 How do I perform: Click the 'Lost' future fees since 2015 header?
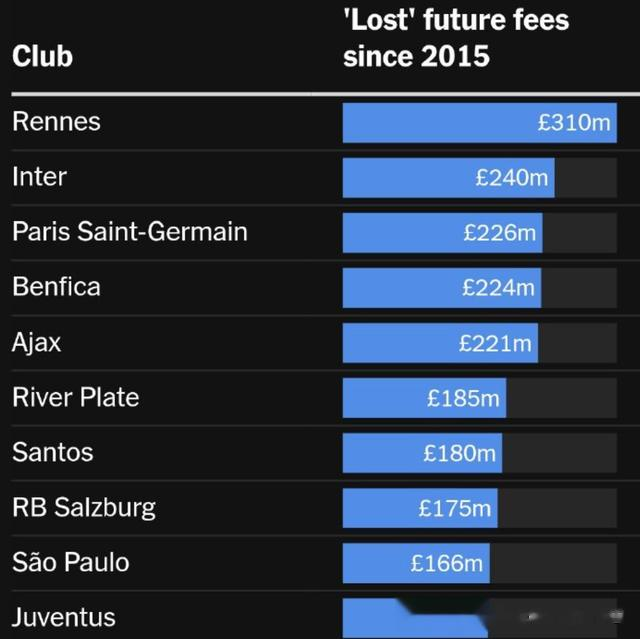pos(458,38)
